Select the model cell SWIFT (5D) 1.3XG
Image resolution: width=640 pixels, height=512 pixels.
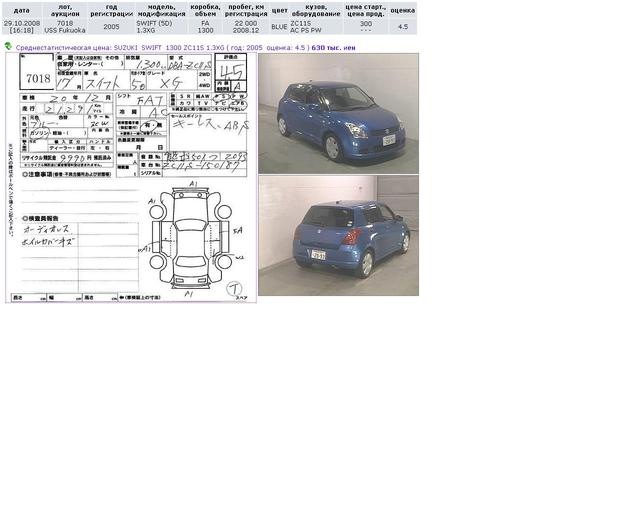(162, 27)
